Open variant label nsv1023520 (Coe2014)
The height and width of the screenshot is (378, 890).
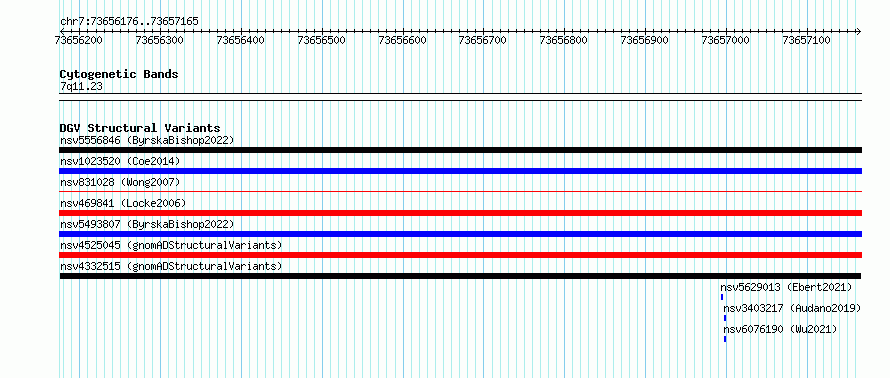coord(120,161)
